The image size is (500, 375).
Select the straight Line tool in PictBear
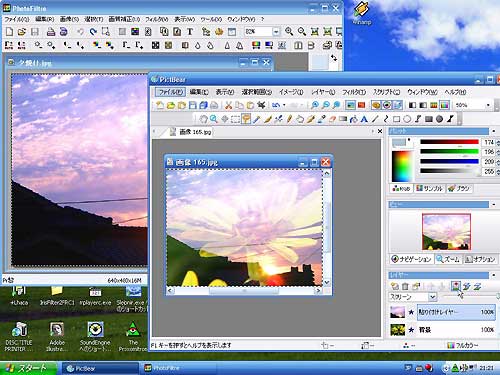coord(375,119)
